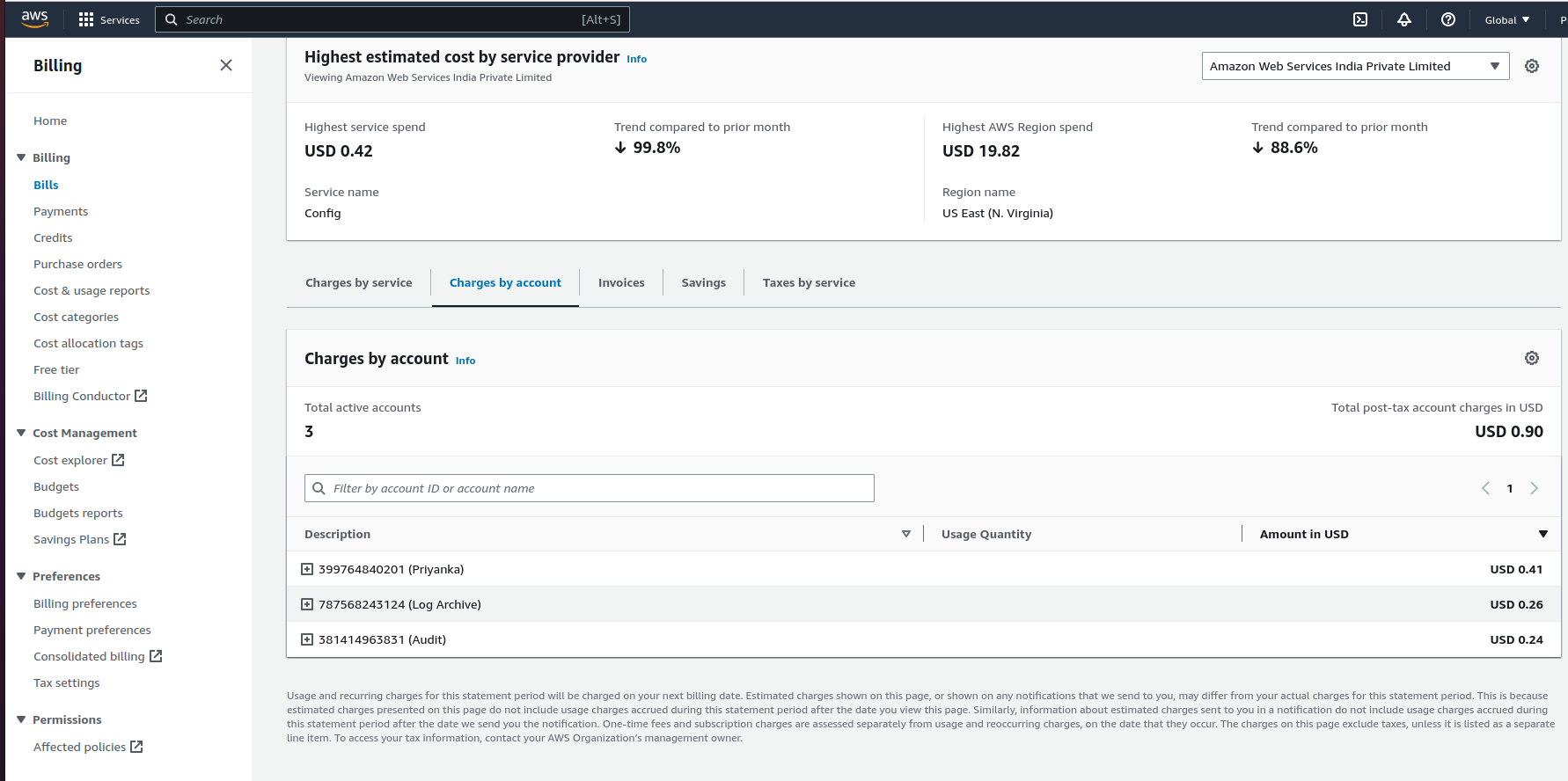Open settings gear for Charges by account
This screenshot has width=1568, height=781.
[1532, 358]
